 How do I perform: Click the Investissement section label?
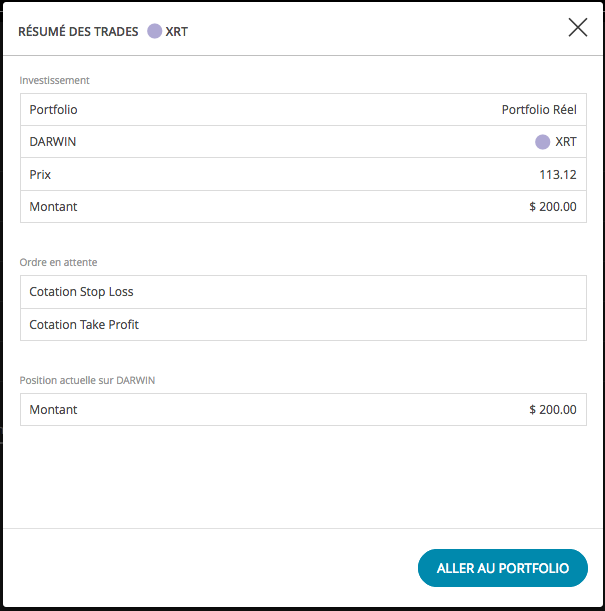[55, 80]
